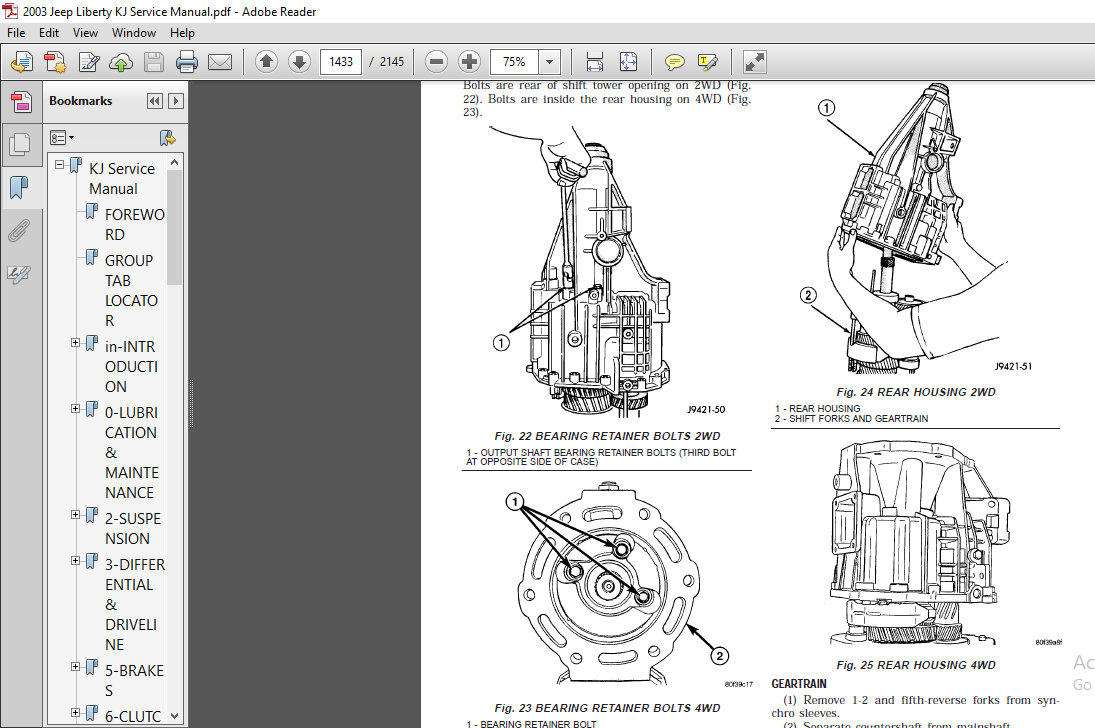Toggle the Bookmarks panel sidebar icon
1095x728 pixels.
[x=20, y=187]
